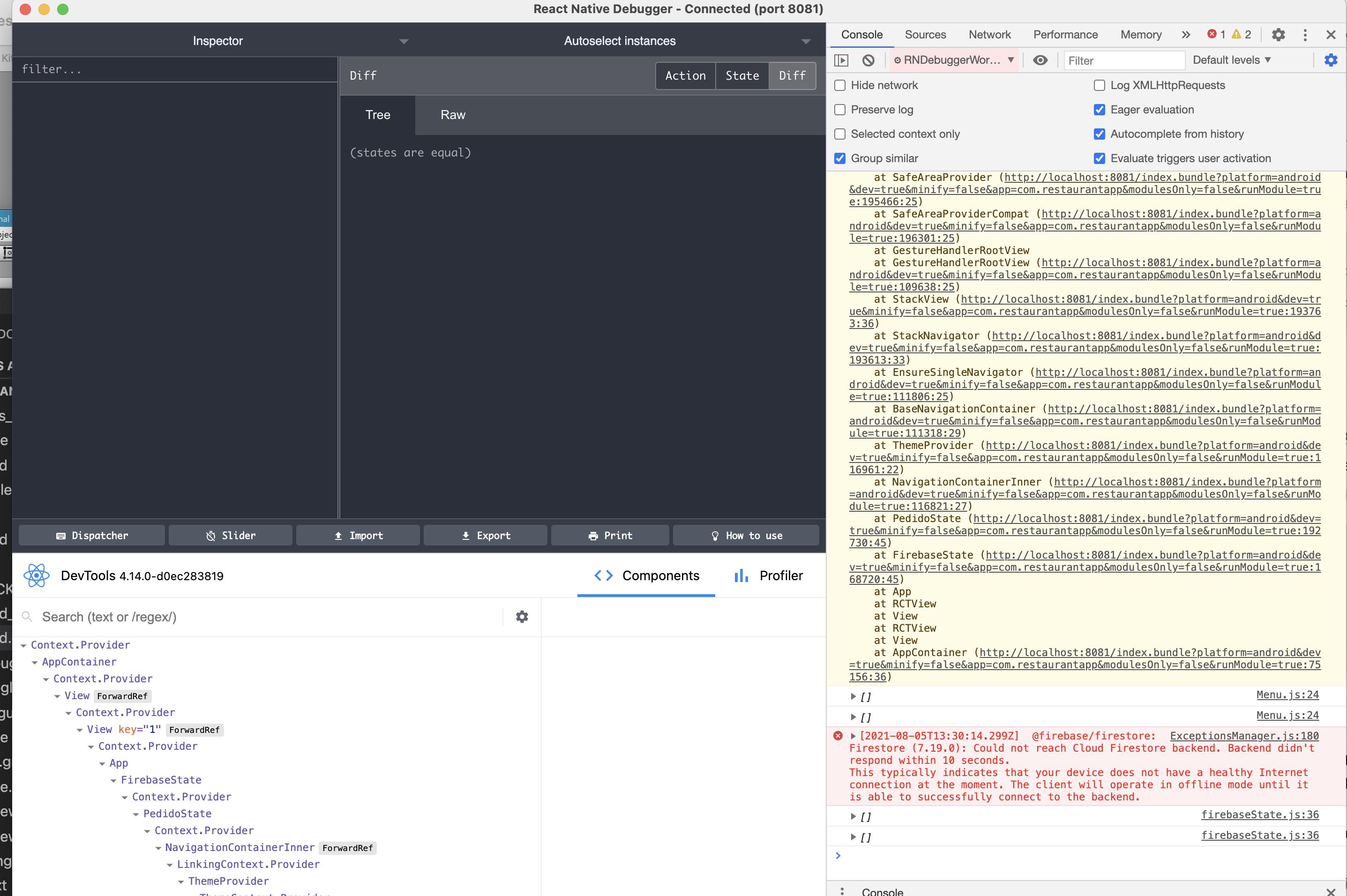1347x896 pixels.
Task: Open the firebaseState.js:36 source link
Action: 1261,815
